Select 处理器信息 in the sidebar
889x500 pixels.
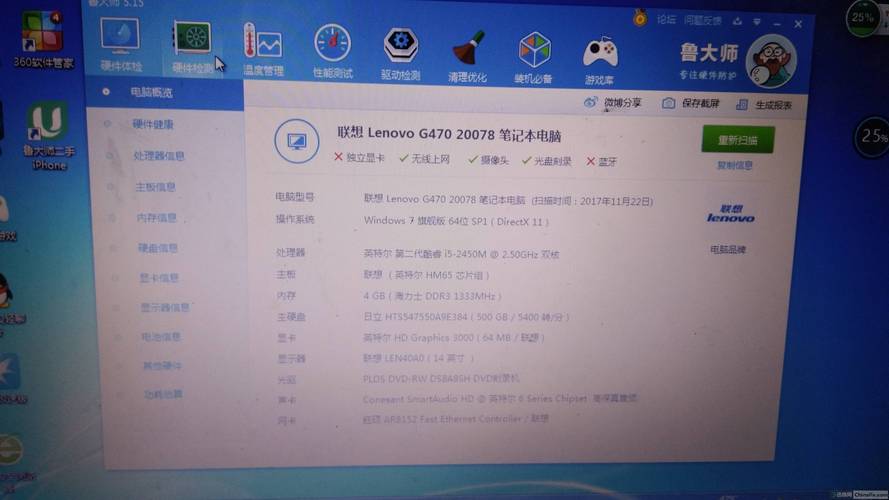(x=159, y=155)
